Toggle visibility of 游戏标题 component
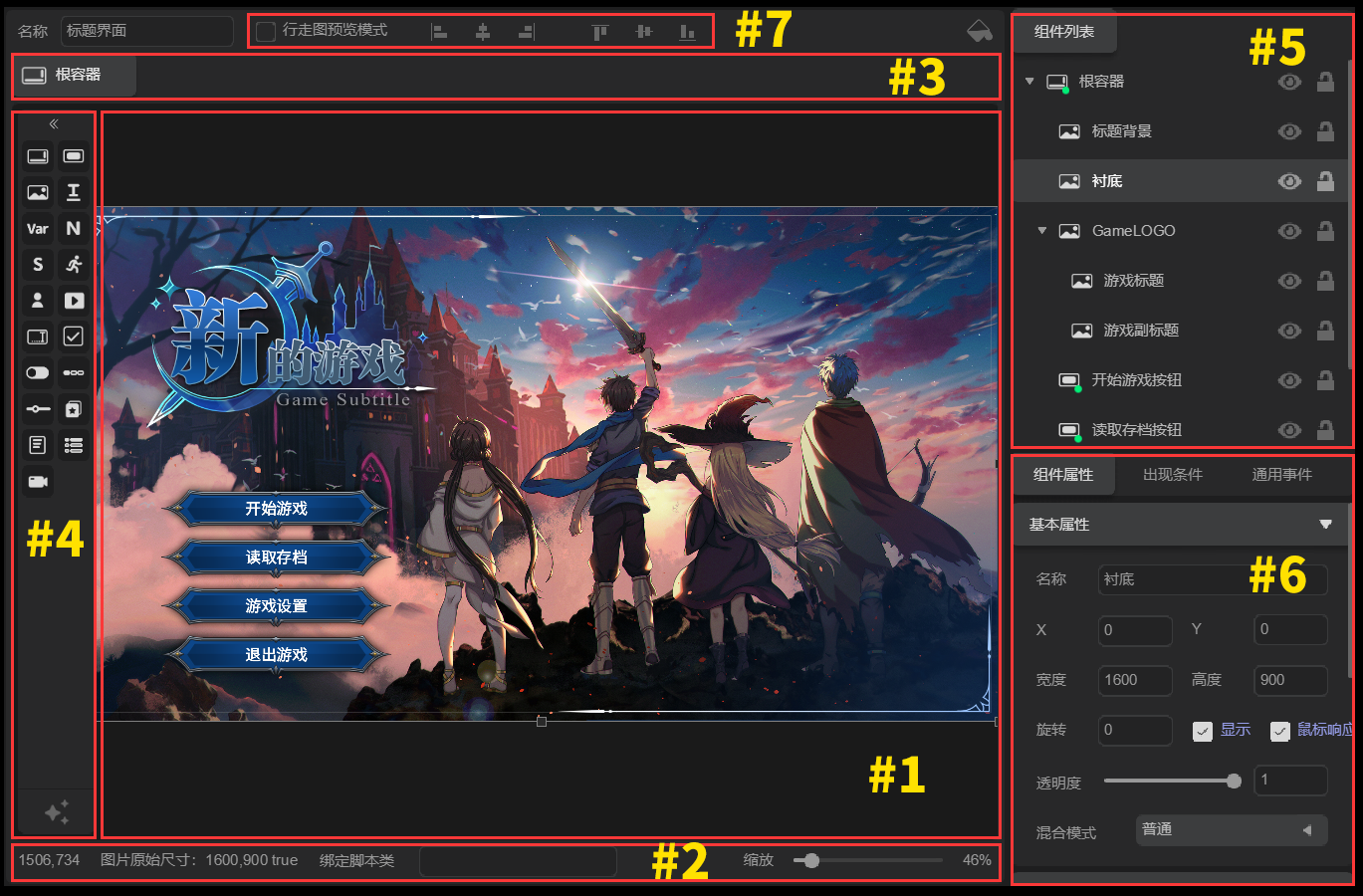 tap(1289, 281)
